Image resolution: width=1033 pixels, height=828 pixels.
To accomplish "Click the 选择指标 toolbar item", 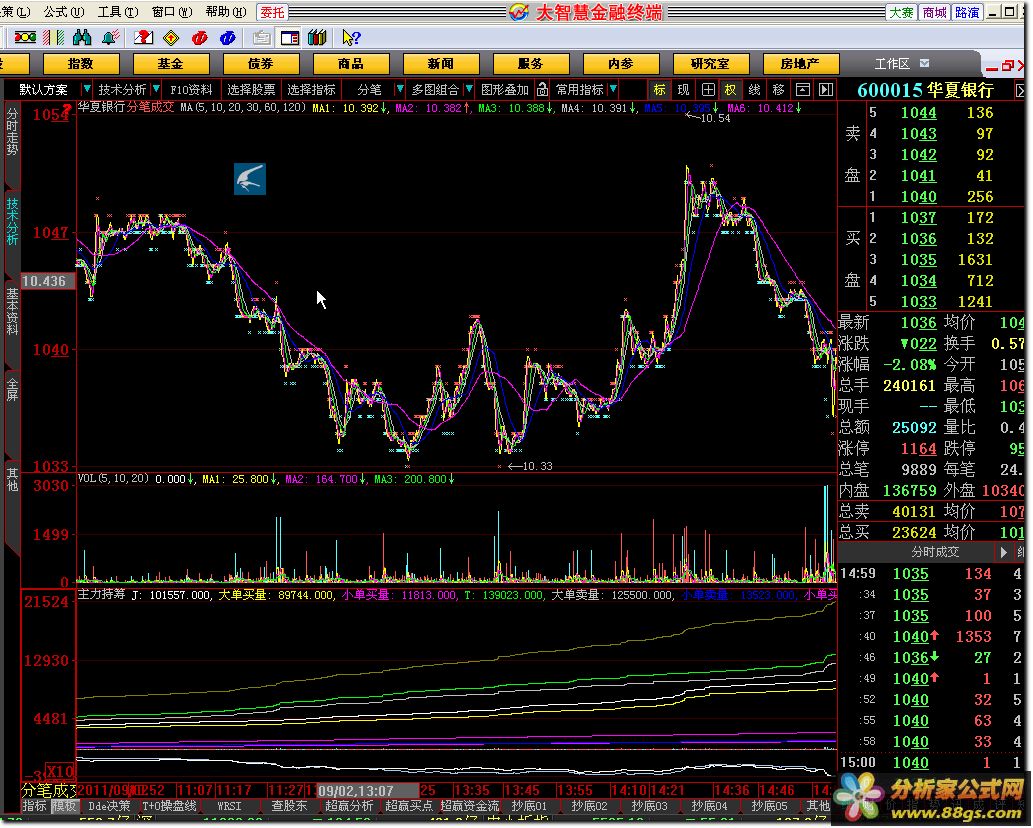I will [x=311, y=90].
